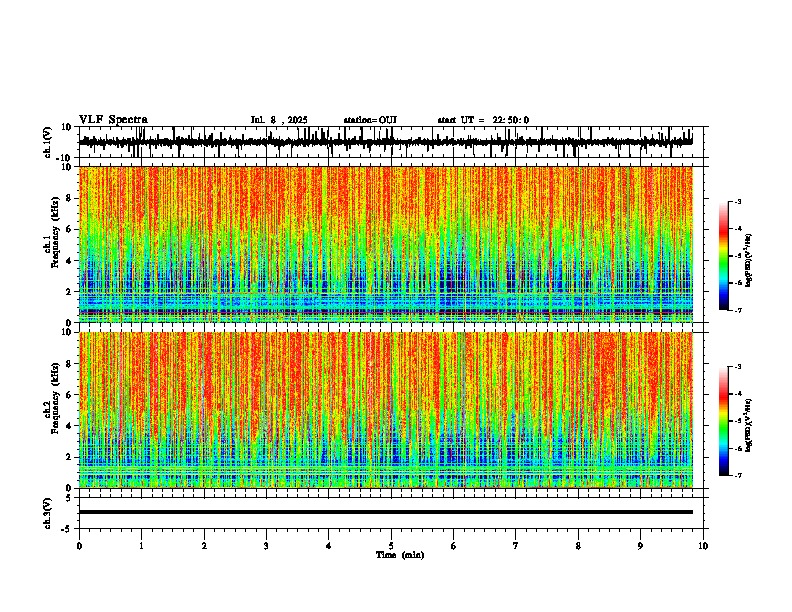This screenshot has height=612, width=792.
Task: Click the ch.2 "Frequency (kHz)" axis label
Action: pos(55,398)
